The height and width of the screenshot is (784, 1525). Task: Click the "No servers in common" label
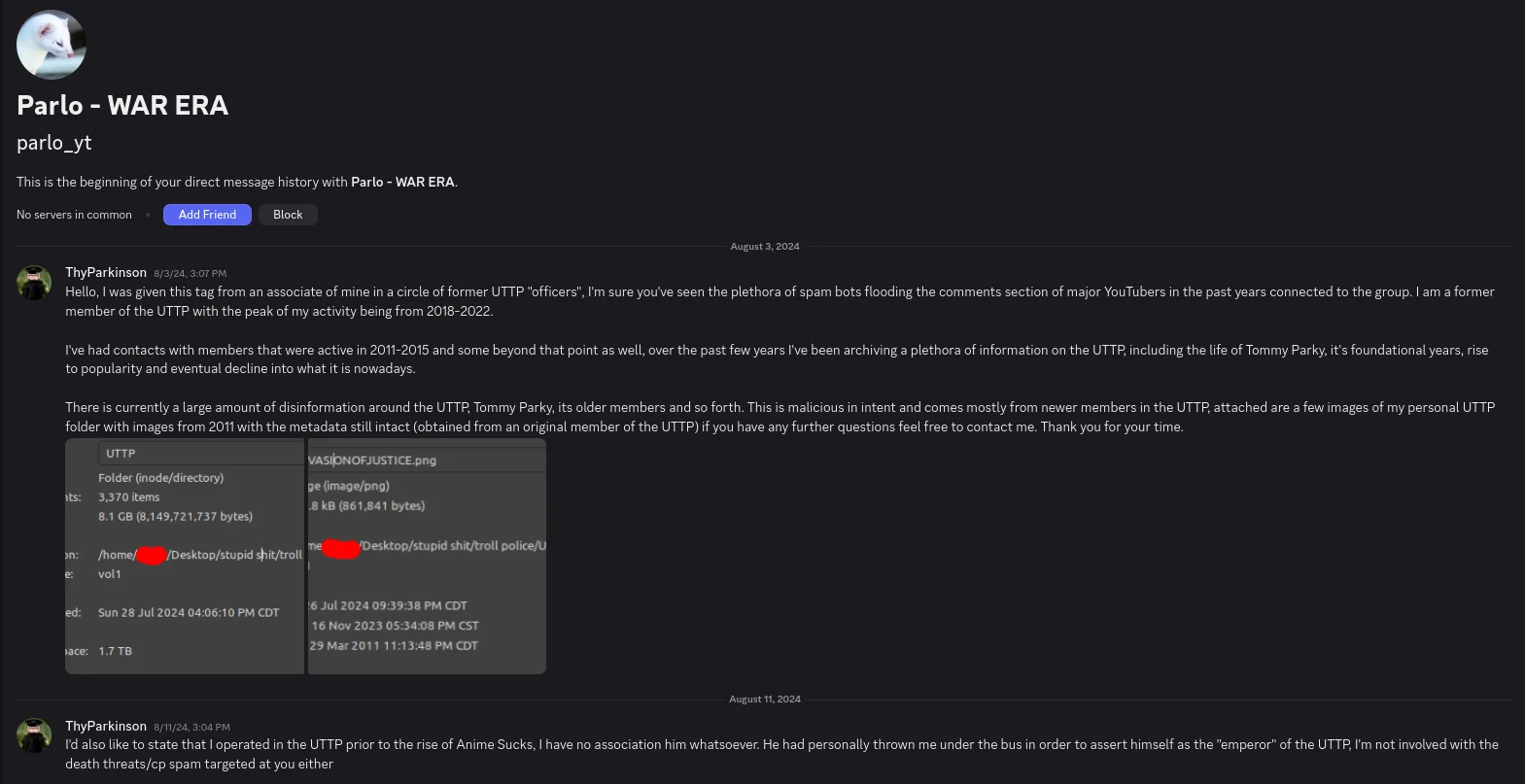tap(74, 215)
